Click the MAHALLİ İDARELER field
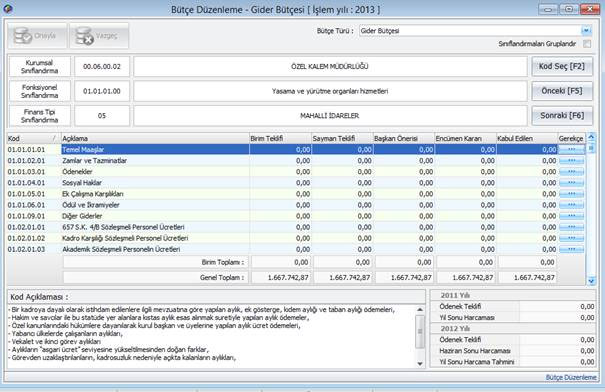The image size is (605, 392). point(330,115)
